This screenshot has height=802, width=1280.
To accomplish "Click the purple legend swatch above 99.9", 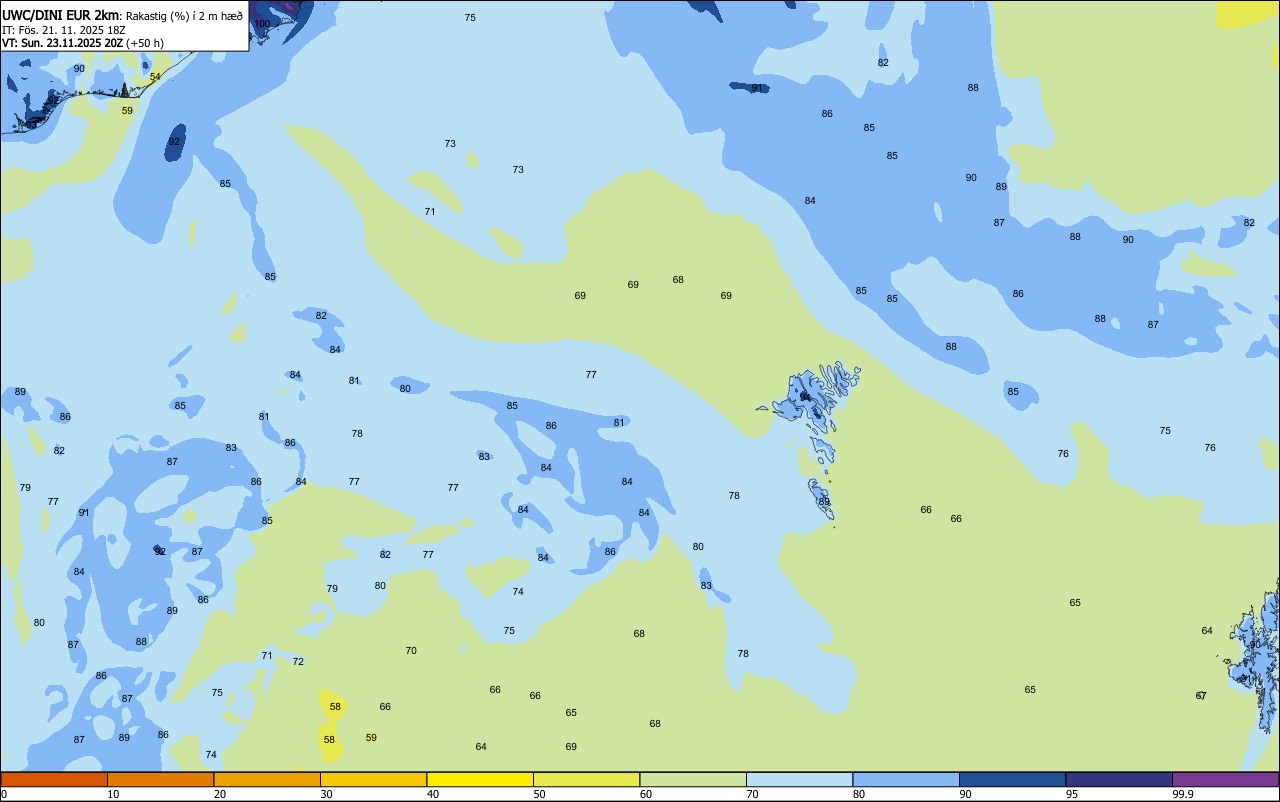I will coord(1225,779).
